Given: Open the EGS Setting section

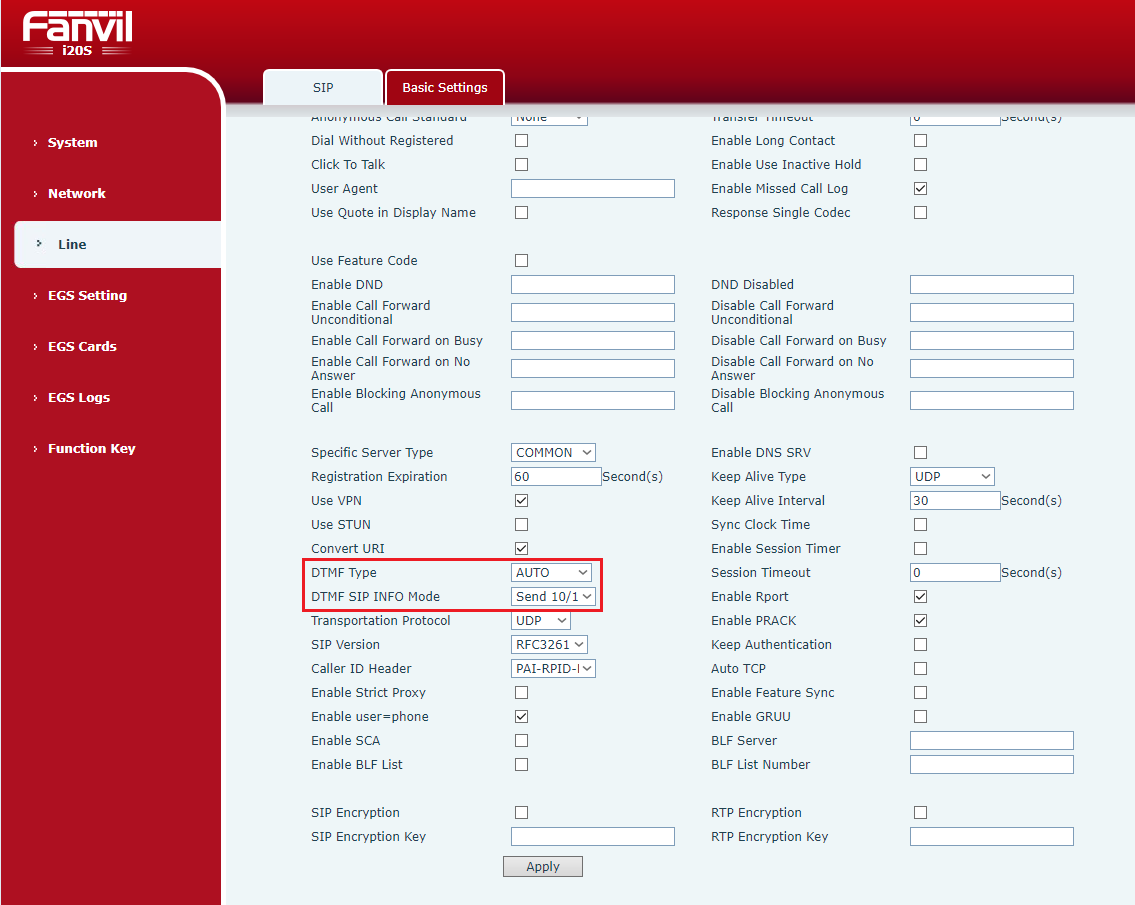Looking at the screenshot, I should pyautogui.click(x=87, y=296).
